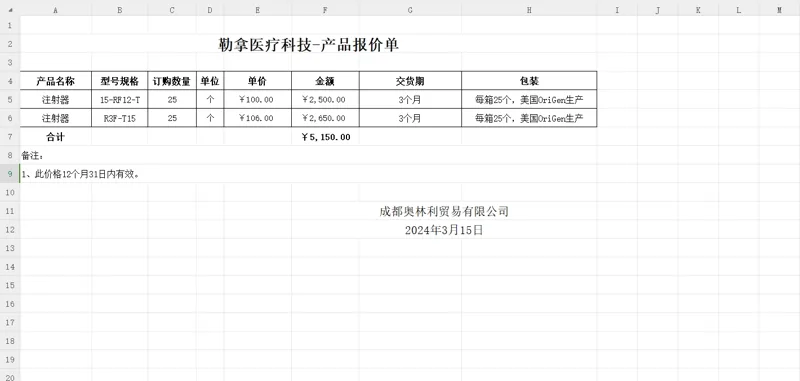This screenshot has width=800, height=381.
Task: Click the 3个月 cell in row 6
Action: (x=410, y=118)
